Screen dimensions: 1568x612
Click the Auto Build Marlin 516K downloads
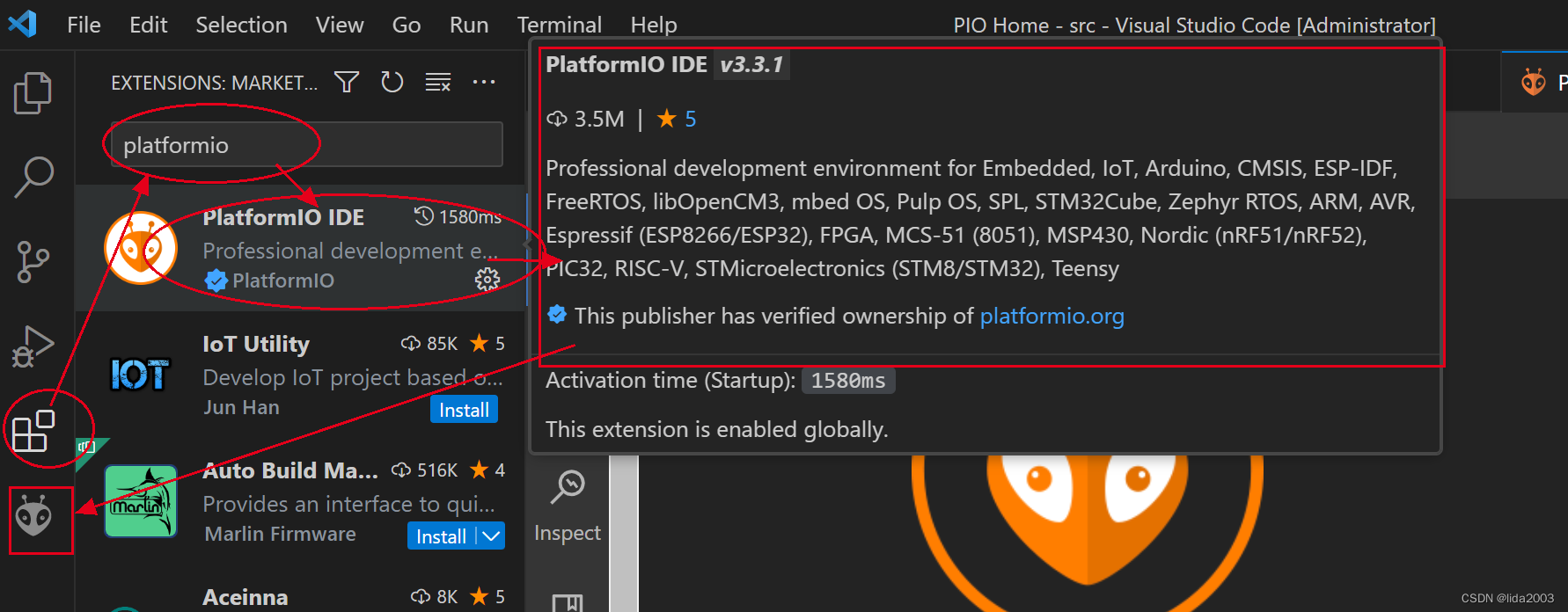point(437,470)
